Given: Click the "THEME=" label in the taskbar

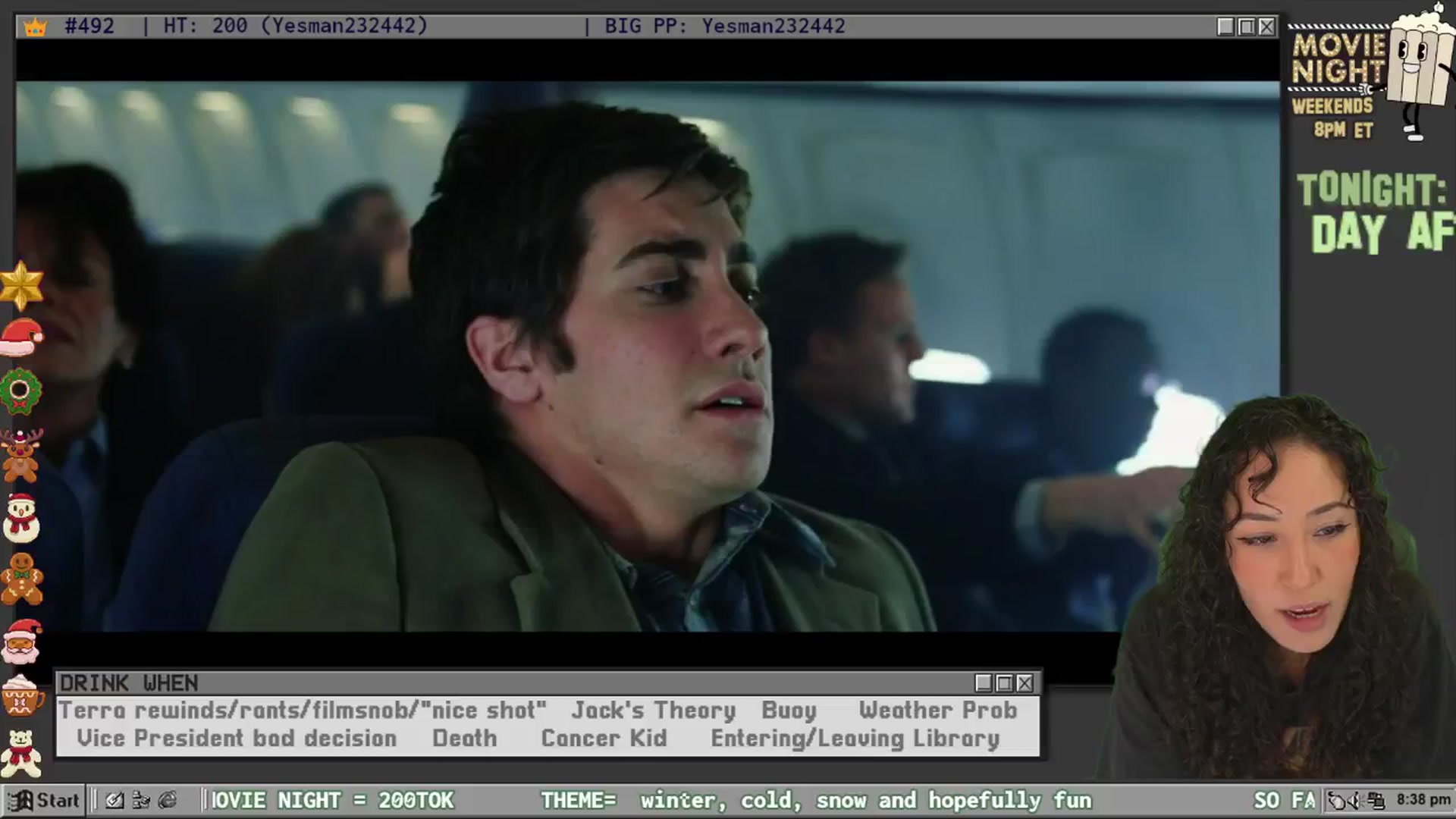Looking at the screenshot, I should 579,801.
